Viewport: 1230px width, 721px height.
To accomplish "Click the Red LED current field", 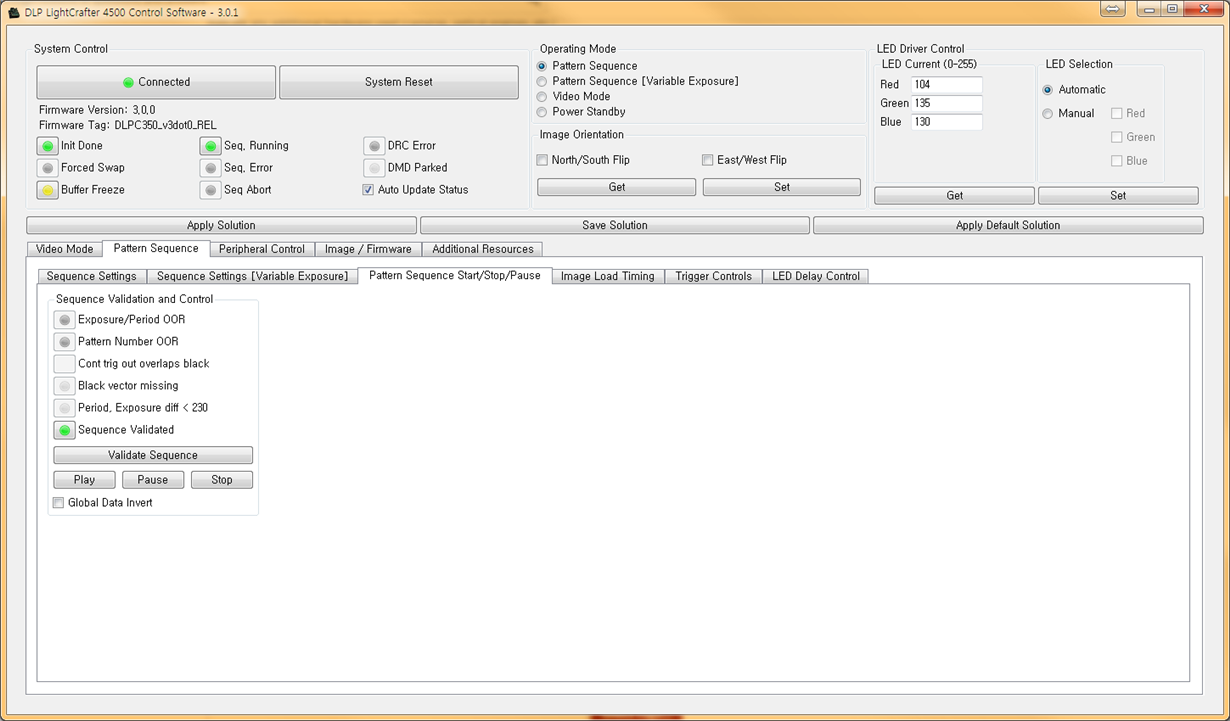I will (946, 85).
